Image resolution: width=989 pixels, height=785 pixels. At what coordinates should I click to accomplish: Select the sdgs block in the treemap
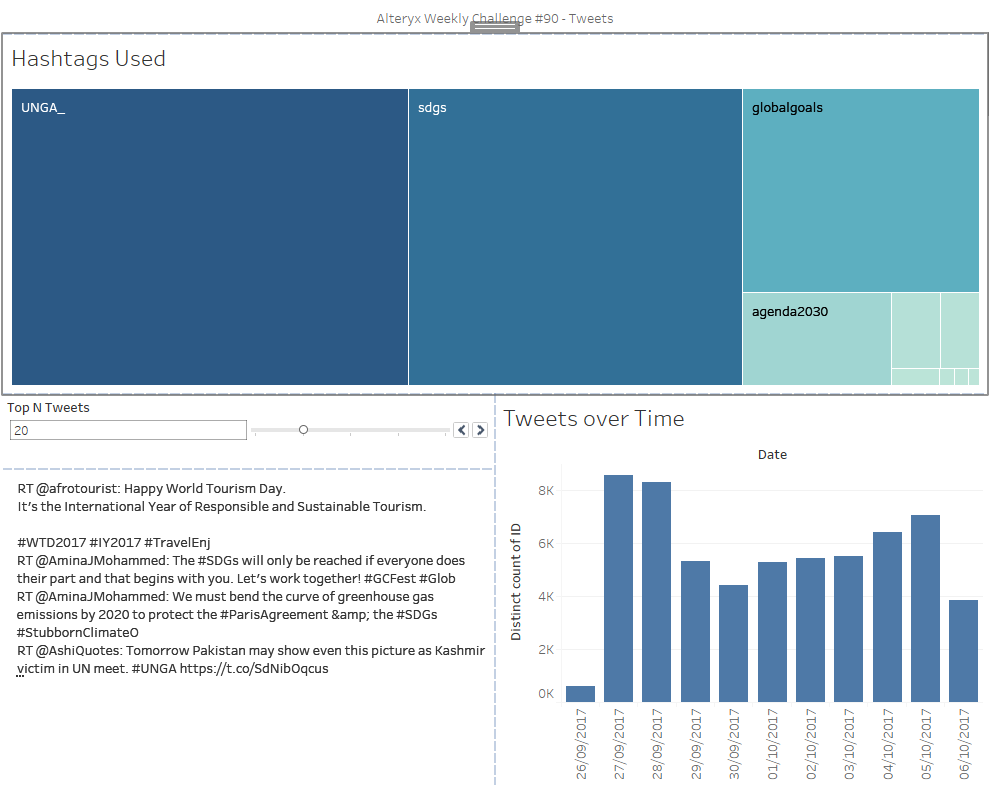pyautogui.click(x=575, y=237)
